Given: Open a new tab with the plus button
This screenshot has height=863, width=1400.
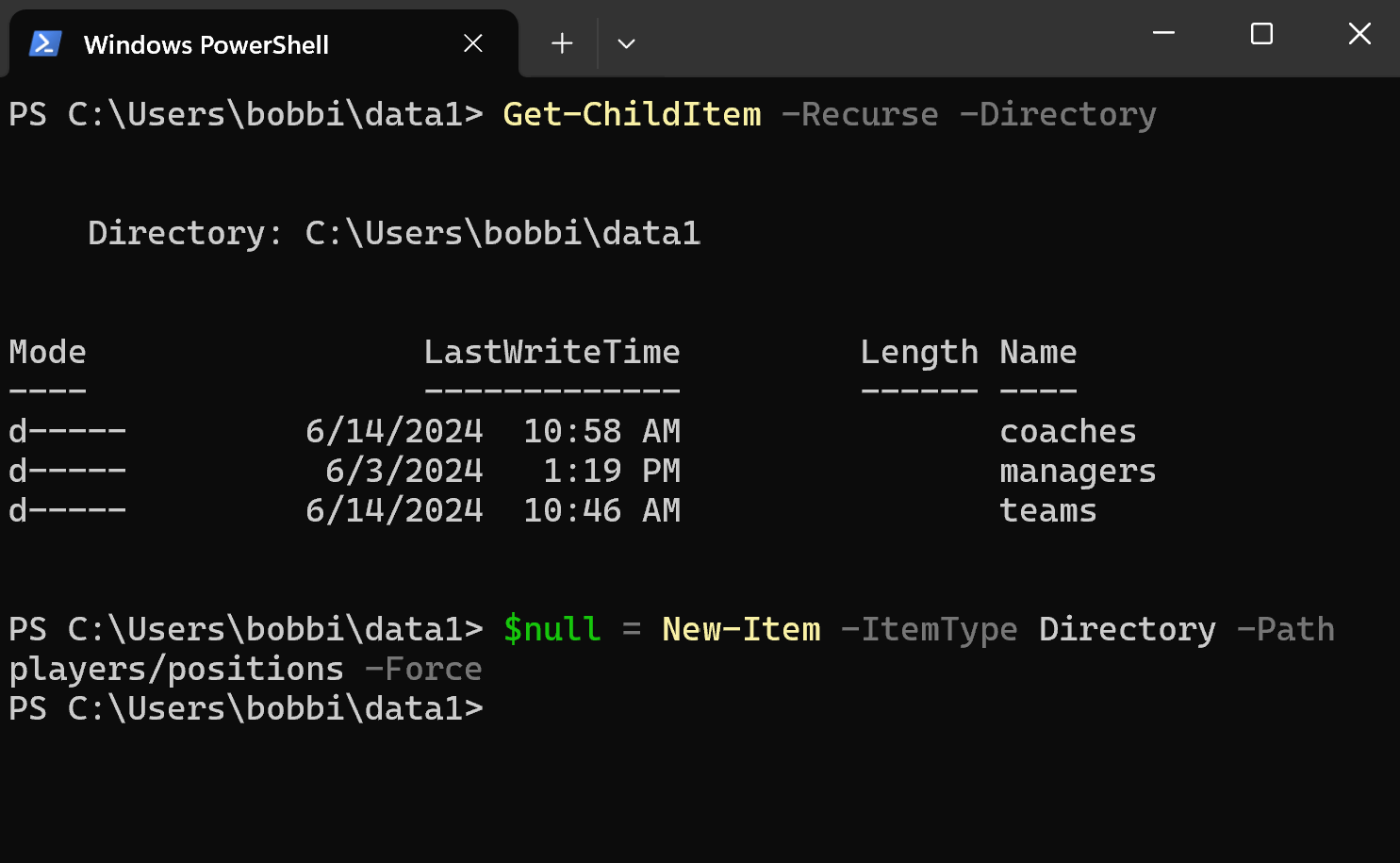Looking at the screenshot, I should [x=562, y=43].
